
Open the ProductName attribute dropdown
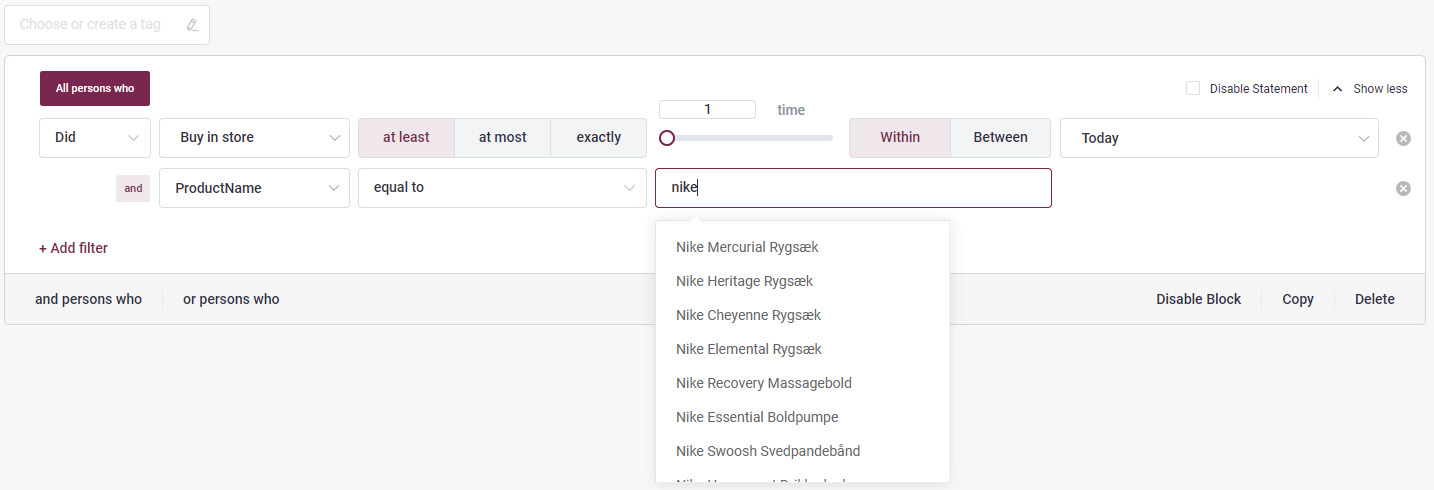(x=254, y=188)
